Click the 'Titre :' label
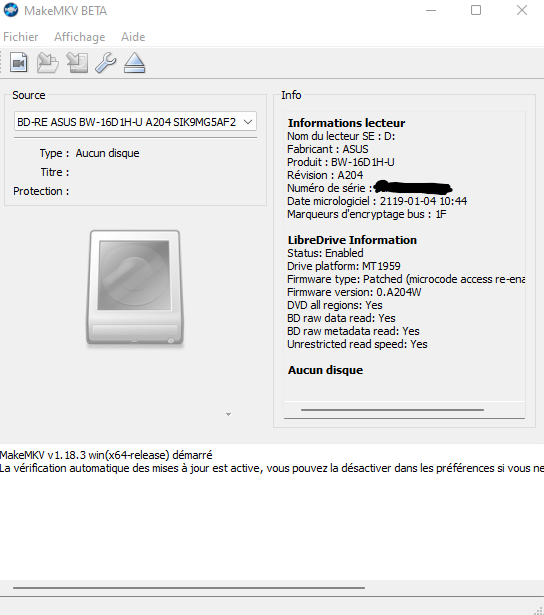Image resolution: width=544 pixels, height=615 pixels. pos(55,172)
